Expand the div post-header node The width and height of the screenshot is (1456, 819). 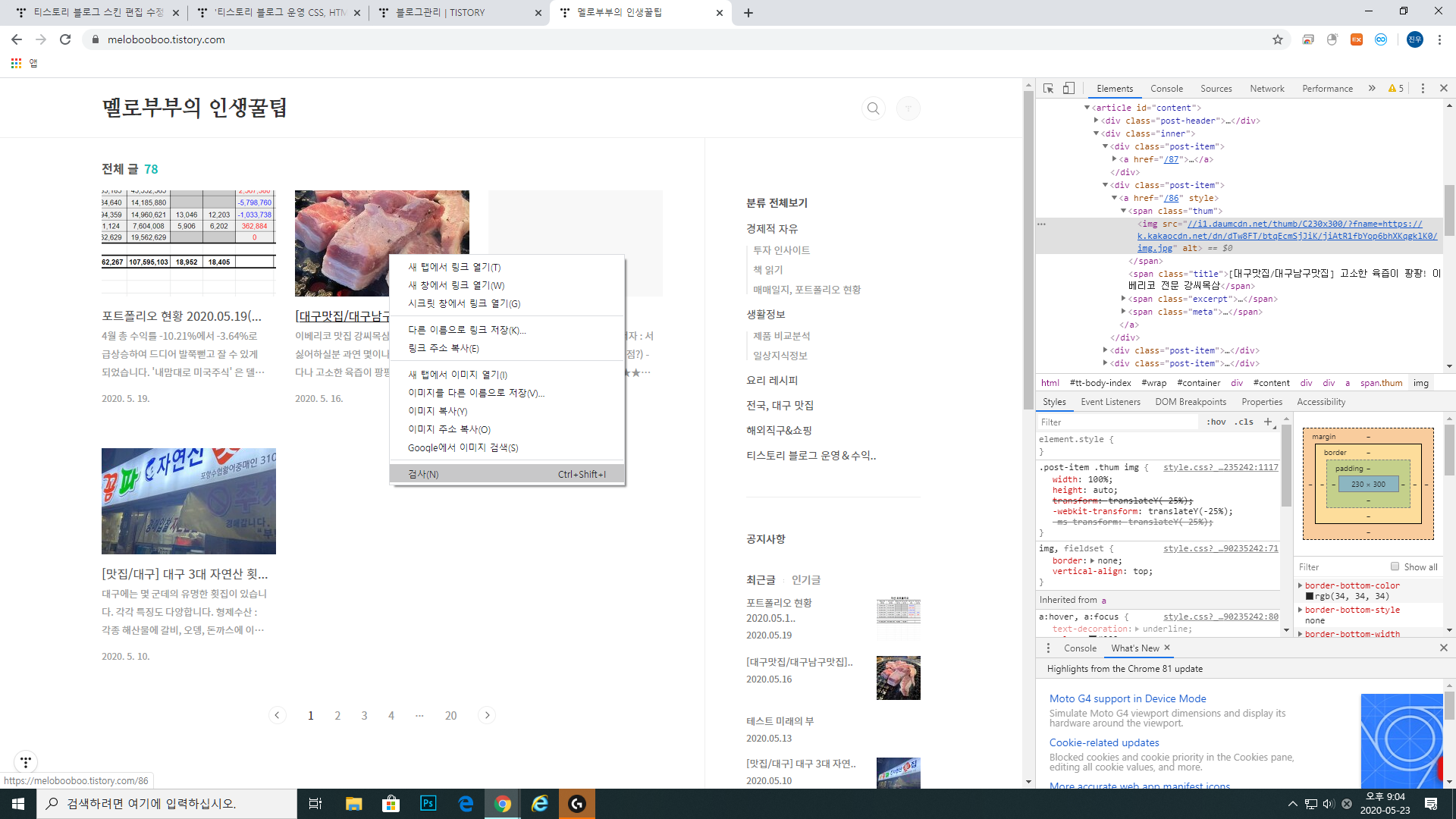point(1097,121)
